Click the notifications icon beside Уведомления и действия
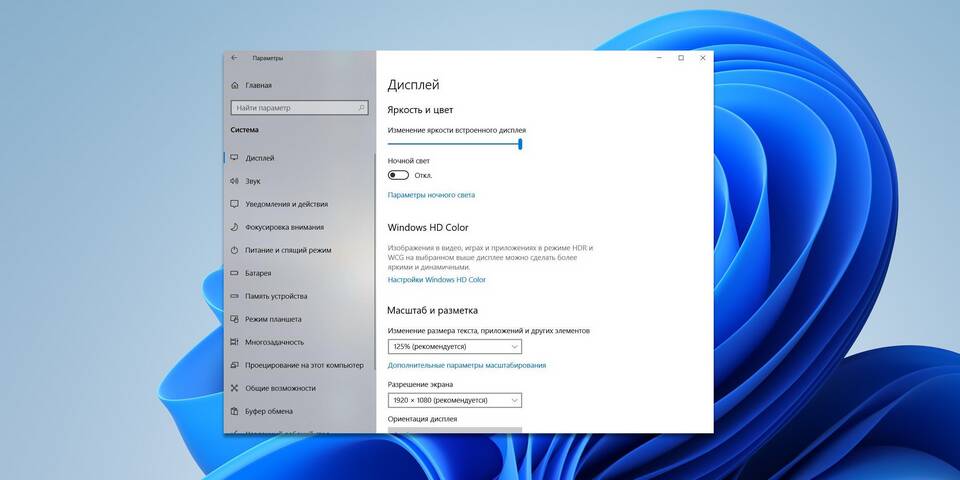This screenshot has height=480, width=960. [x=235, y=204]
